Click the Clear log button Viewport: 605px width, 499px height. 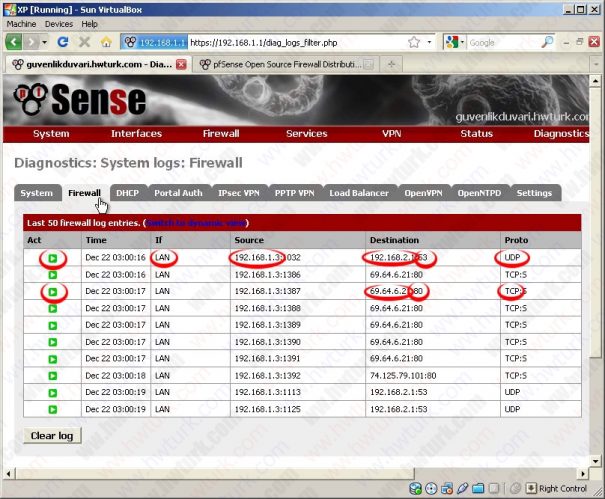click(52, 436)
